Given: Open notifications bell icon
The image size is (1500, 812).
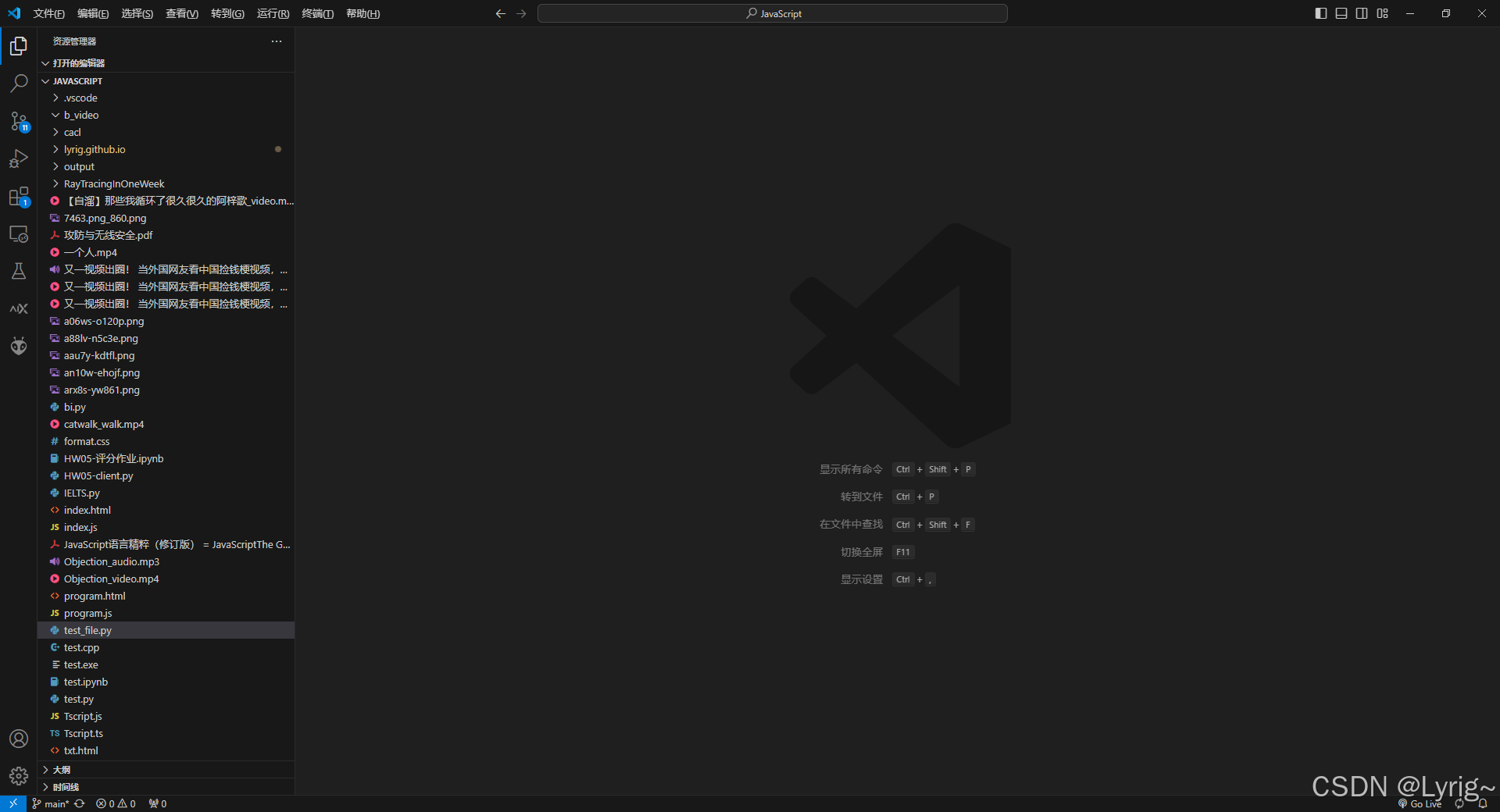Looking at the screenshot, I should 1482,803.
